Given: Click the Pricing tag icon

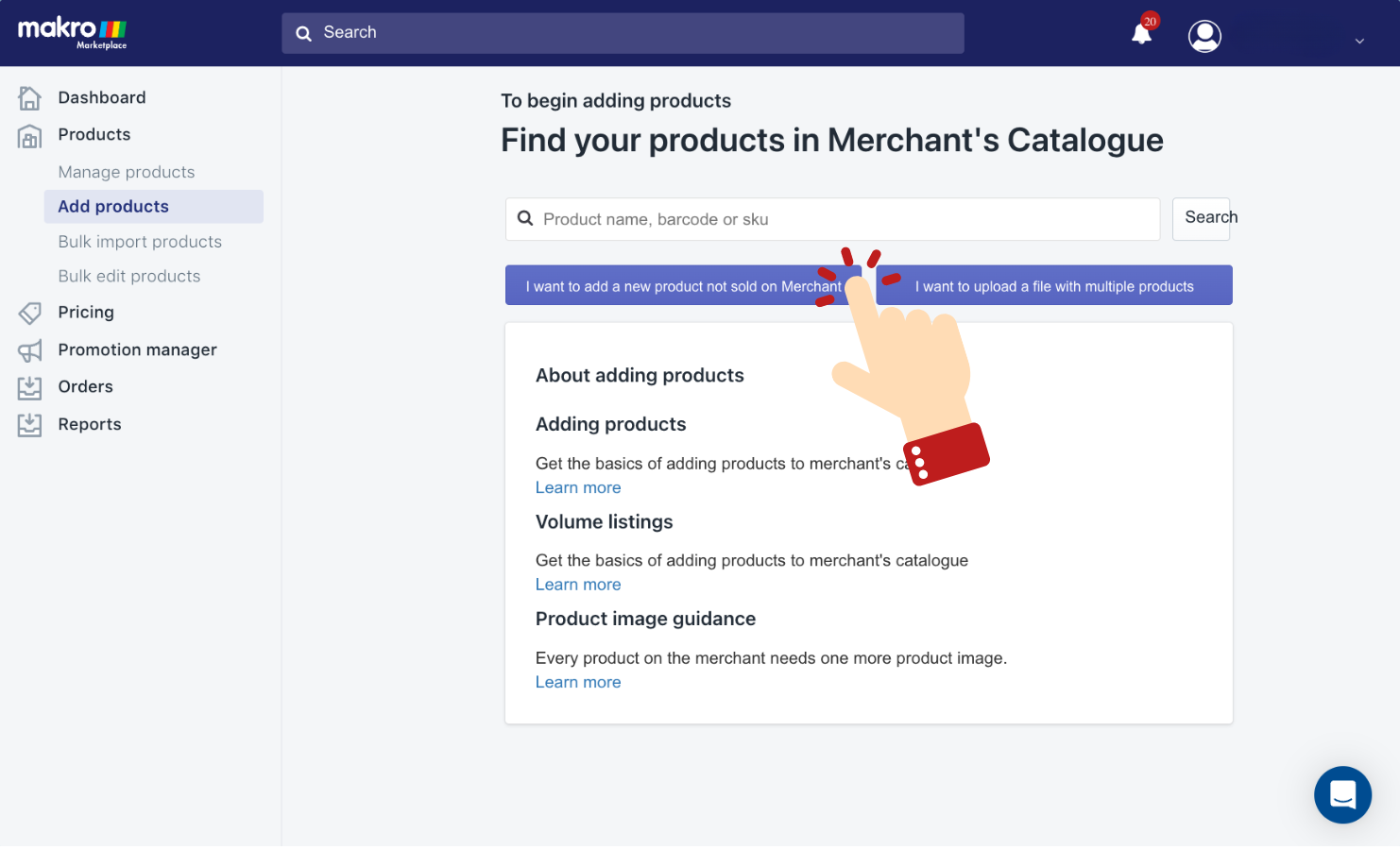Looking at the screenshot, I should 29,312.
